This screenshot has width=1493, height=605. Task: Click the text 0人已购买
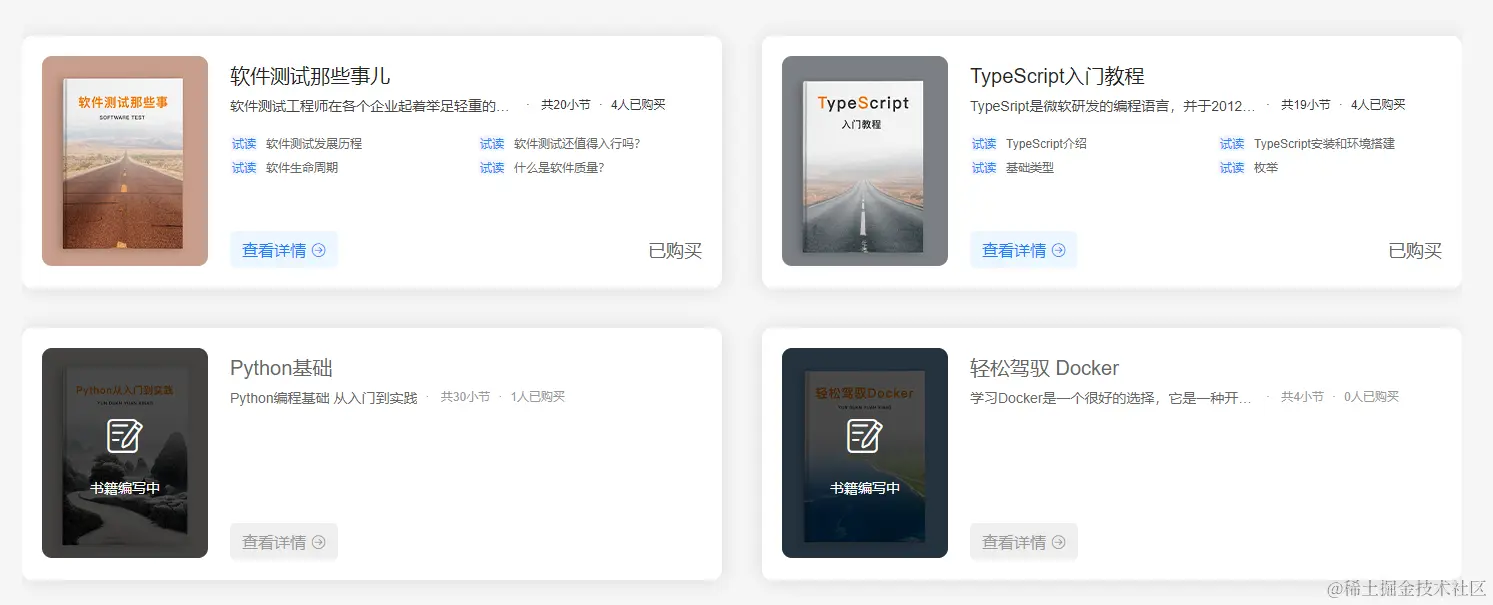point(1371,396)
